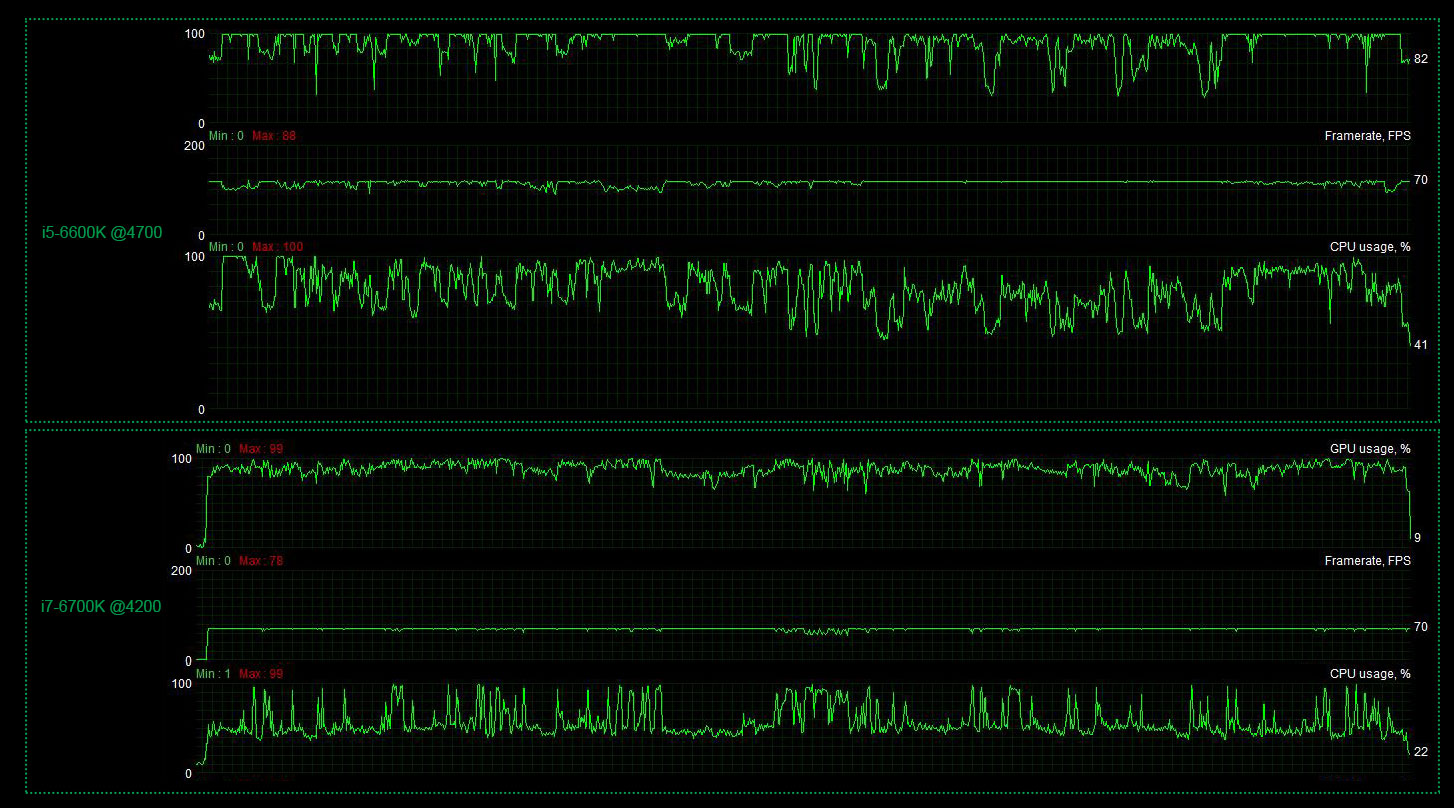Click the "i7-6700K @4200" processor label
1454x808 pixels.
(x=101, y=606)
